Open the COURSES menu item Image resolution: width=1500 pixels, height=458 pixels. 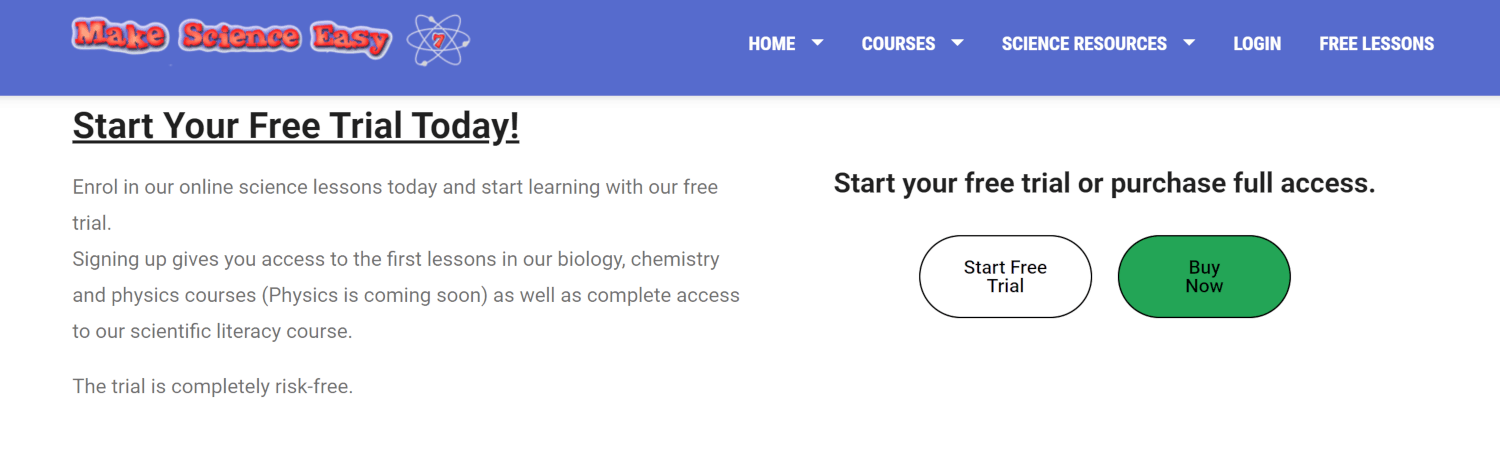point(898,44)
